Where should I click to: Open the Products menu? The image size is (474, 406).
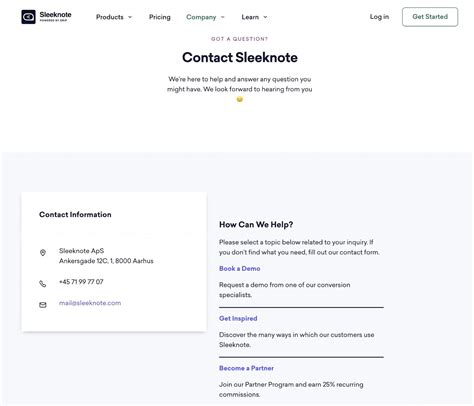110,17
